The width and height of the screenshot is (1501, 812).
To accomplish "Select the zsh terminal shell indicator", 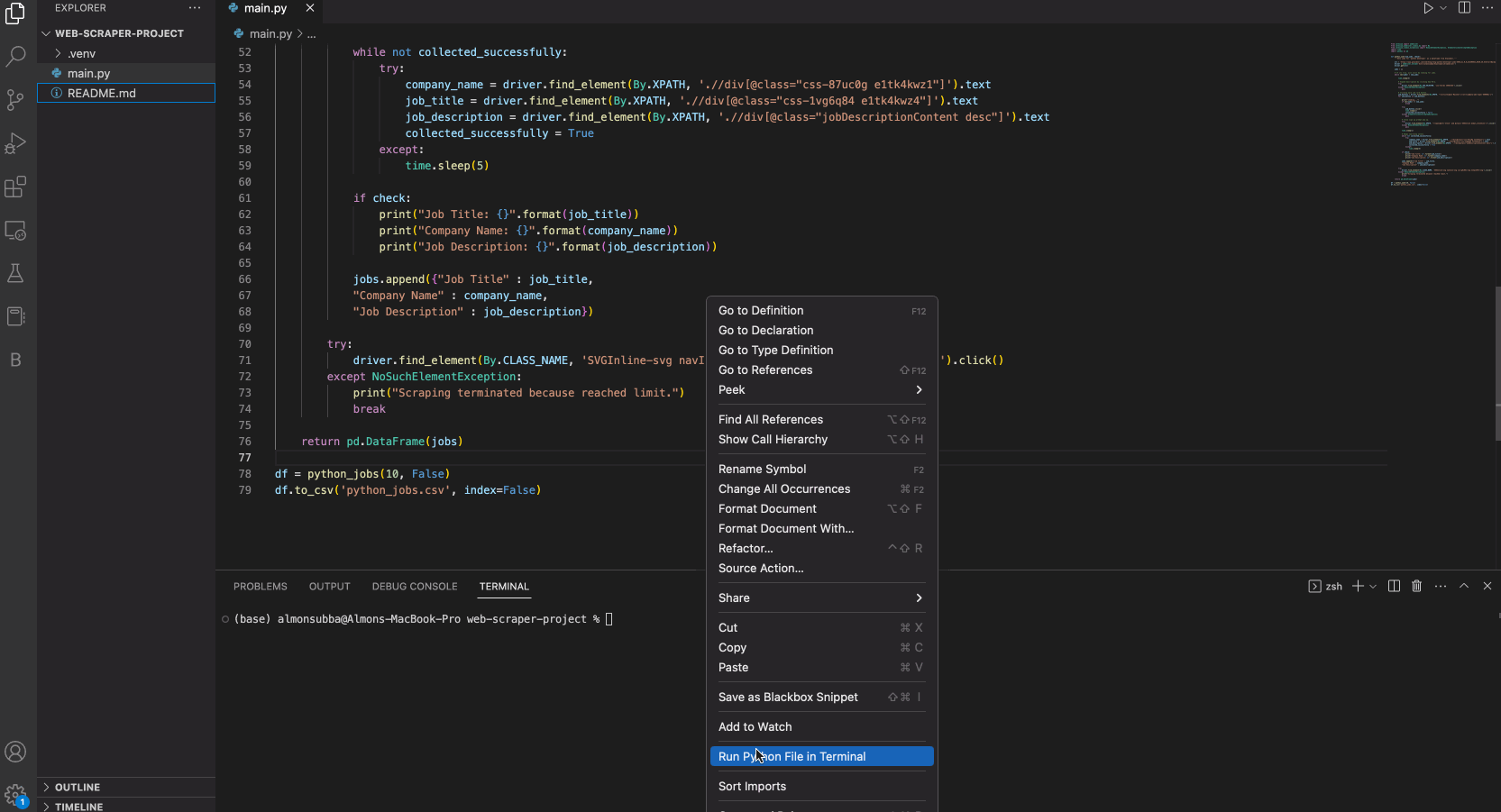I will [x=1325, y=586].
